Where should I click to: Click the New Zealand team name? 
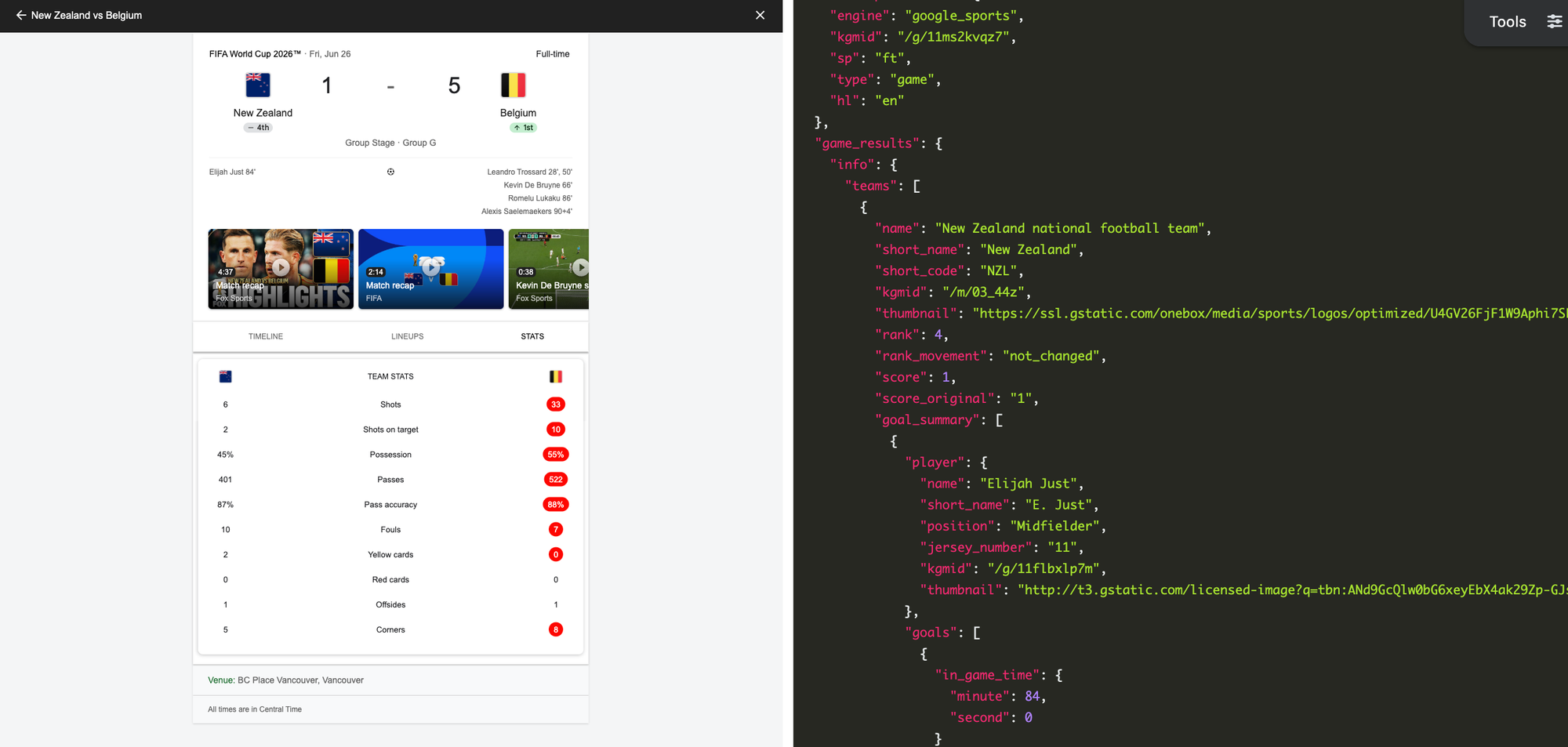[263, 113]
